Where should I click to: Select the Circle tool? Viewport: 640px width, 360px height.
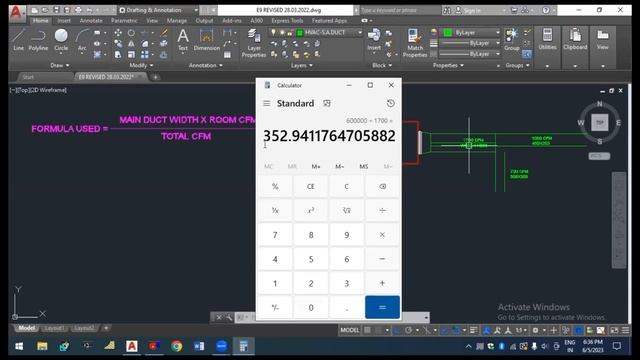point(61,40)
